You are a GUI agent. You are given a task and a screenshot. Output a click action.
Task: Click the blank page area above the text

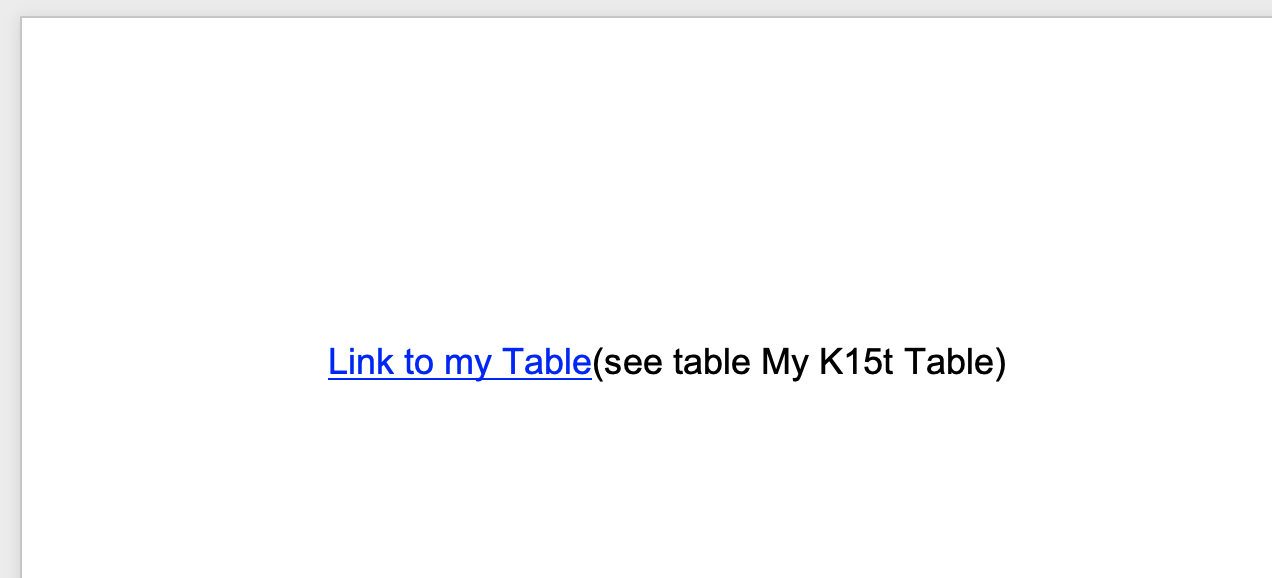pos(640,180)
